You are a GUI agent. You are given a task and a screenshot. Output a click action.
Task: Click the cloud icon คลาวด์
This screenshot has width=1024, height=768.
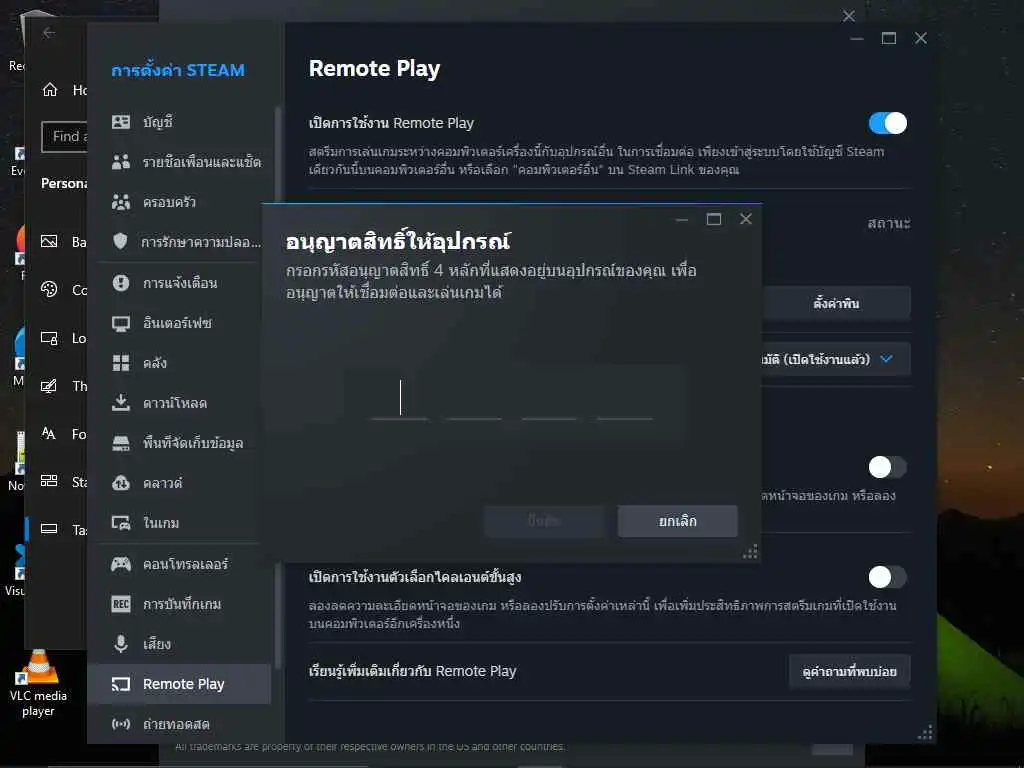pyautogui.click(x=121, y=483)
